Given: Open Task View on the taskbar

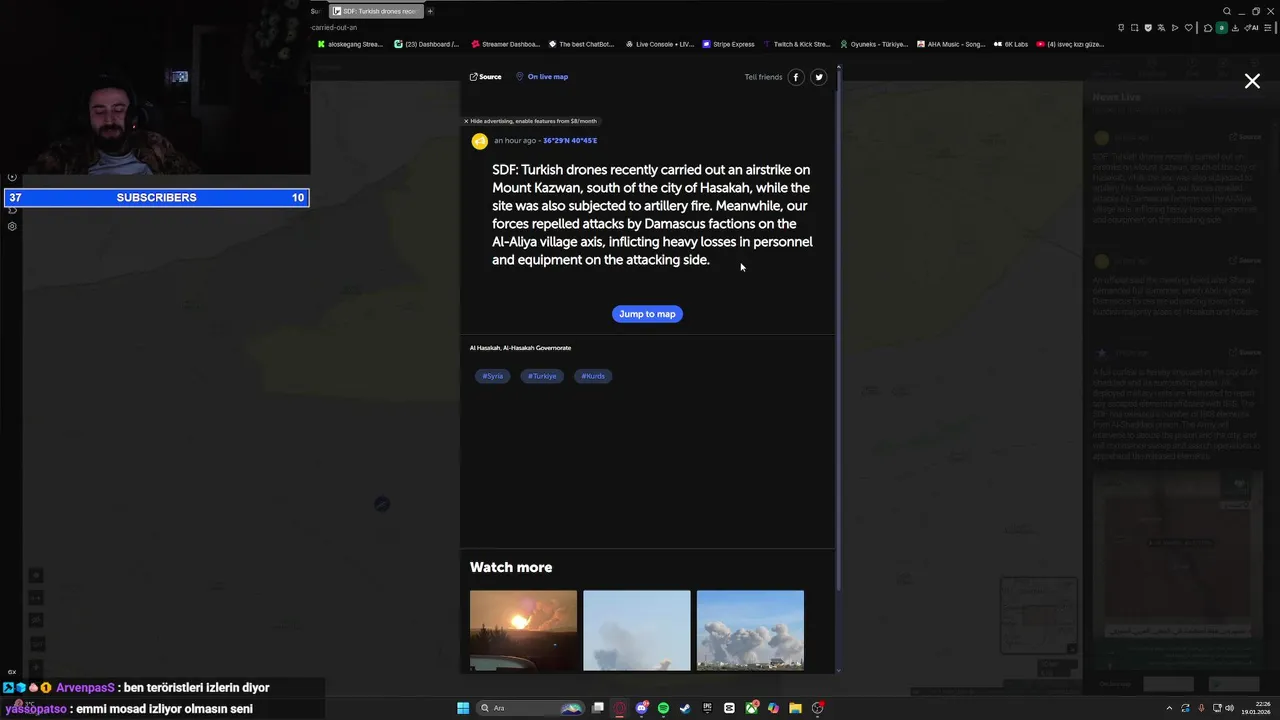Looking at the screenshot, I should coord(598,708).
